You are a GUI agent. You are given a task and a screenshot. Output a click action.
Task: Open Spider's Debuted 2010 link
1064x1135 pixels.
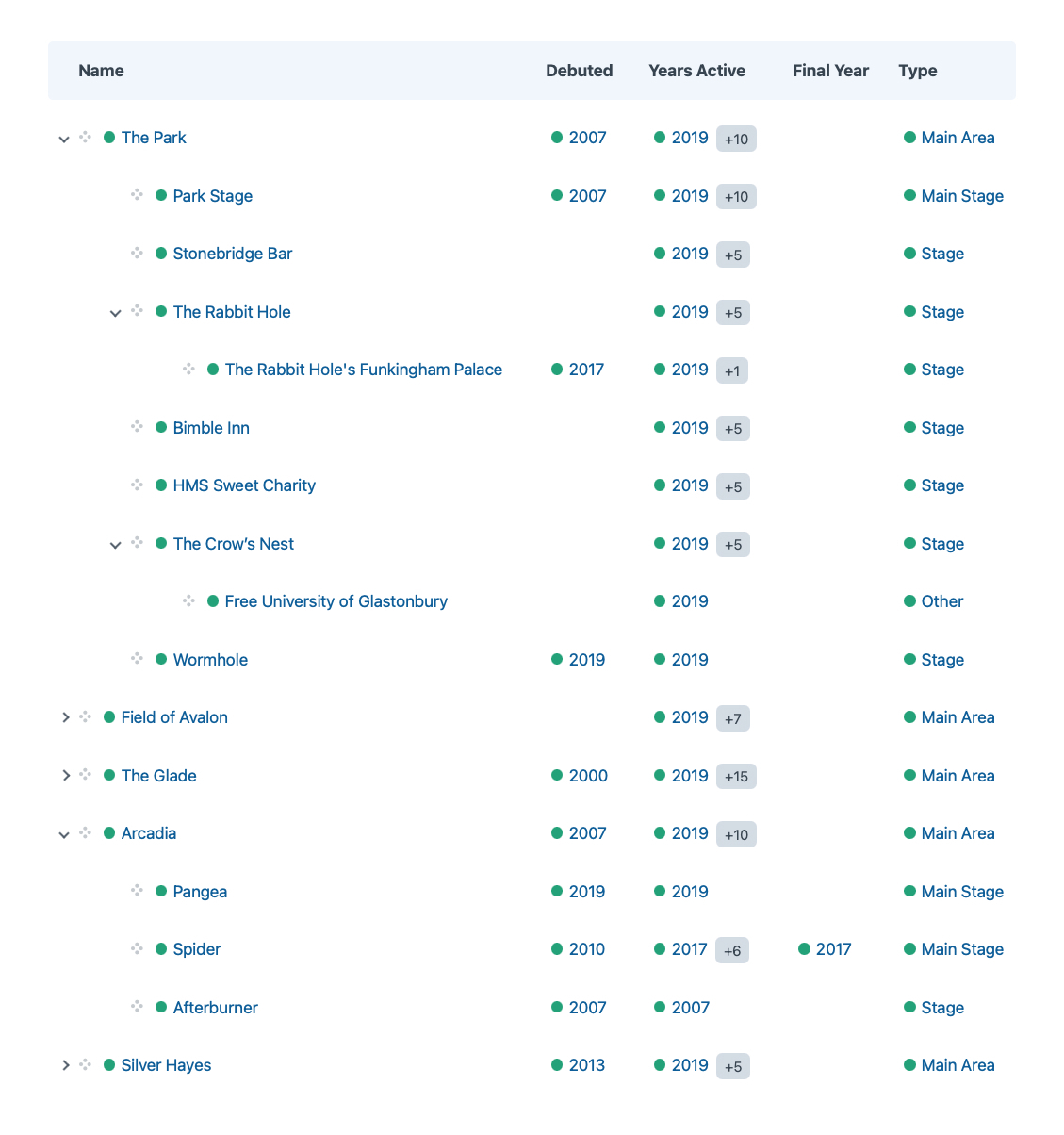coord(587,949)
